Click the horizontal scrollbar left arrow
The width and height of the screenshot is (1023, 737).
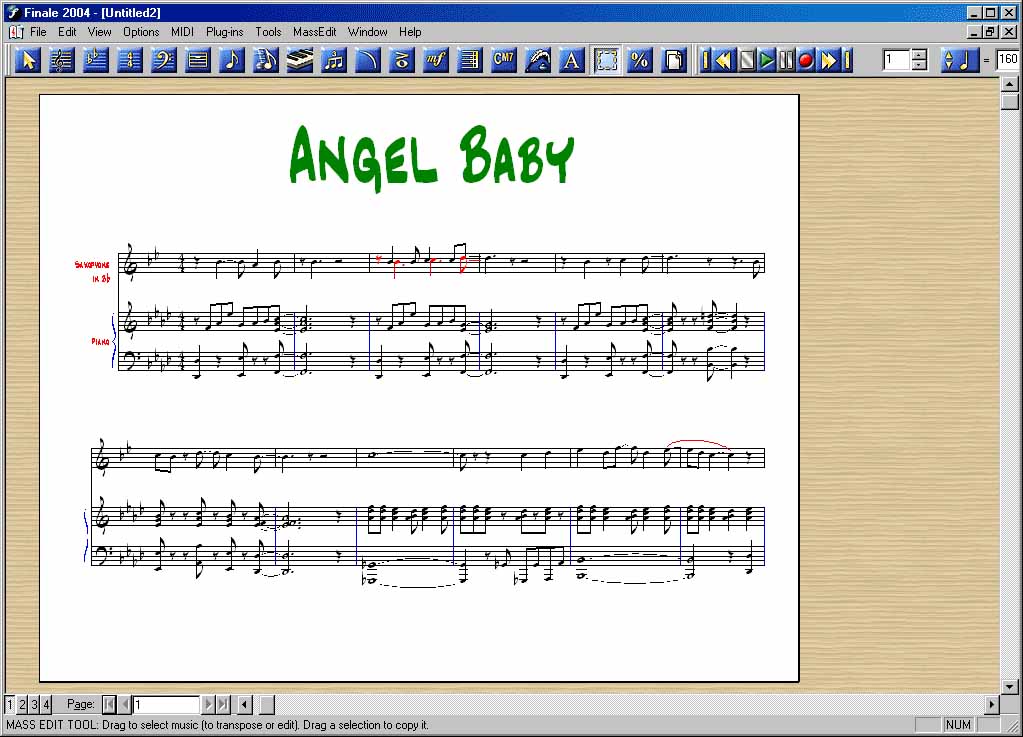pyautogui.click(x=245, y=704)
